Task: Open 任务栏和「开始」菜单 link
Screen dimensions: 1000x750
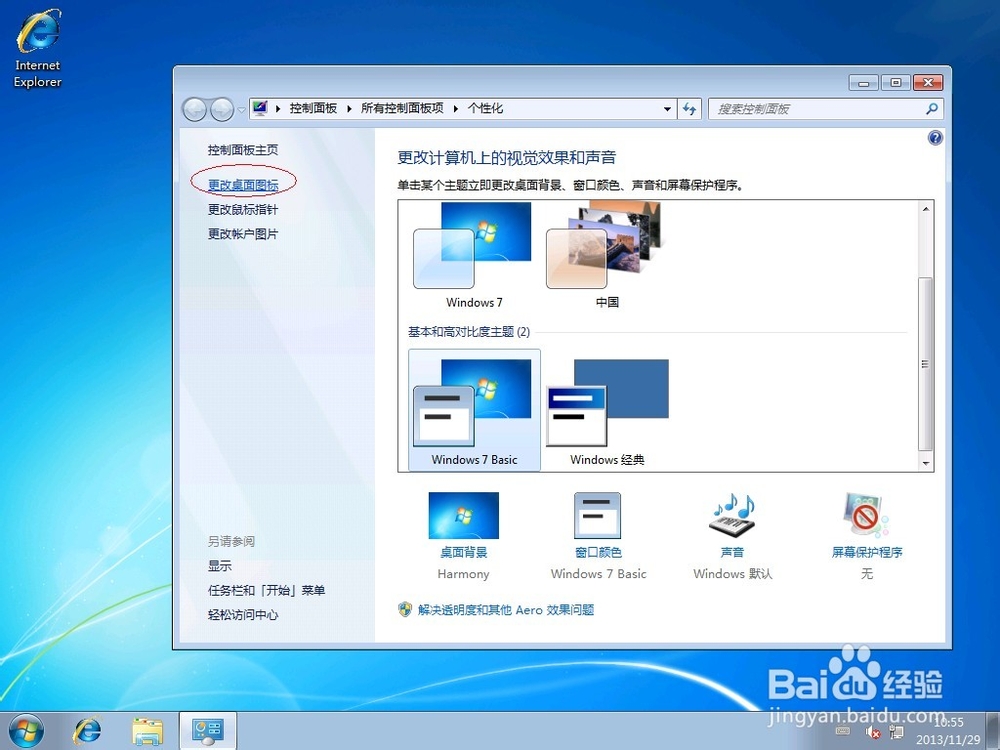Action: 267,591
